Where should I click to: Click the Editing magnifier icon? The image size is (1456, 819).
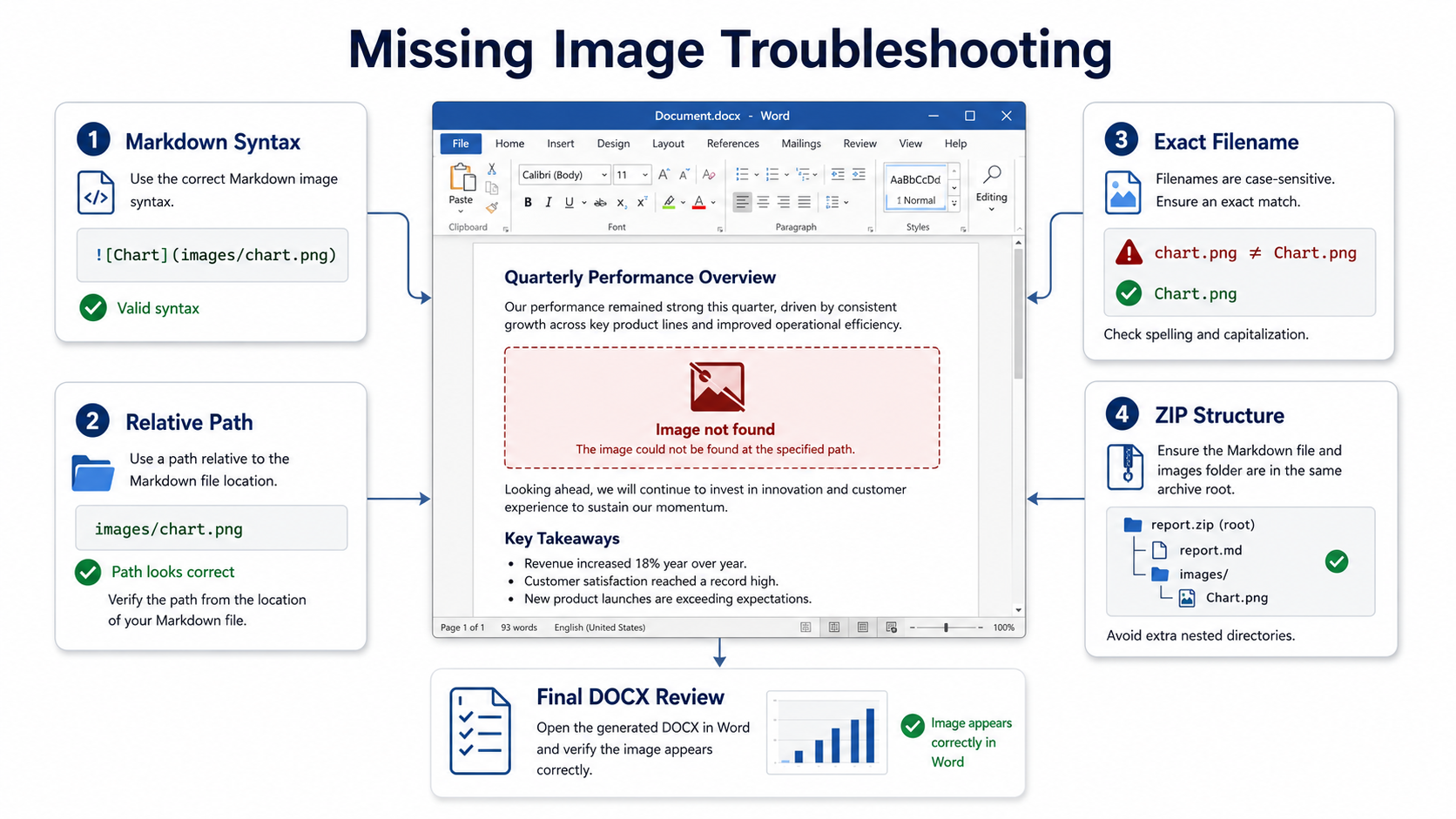pyautogui.click(x=991, y=174)
